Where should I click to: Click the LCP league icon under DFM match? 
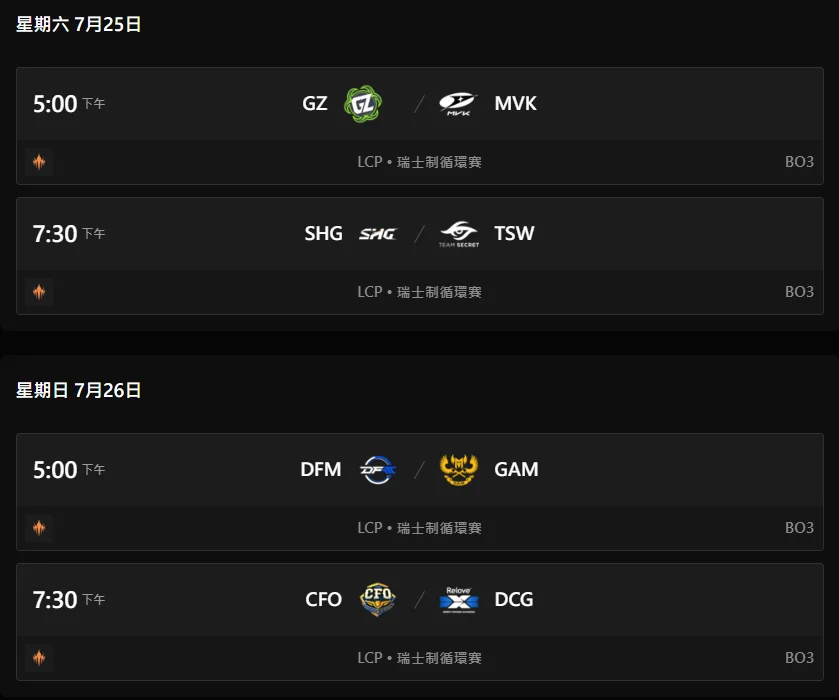pos(39,528)
